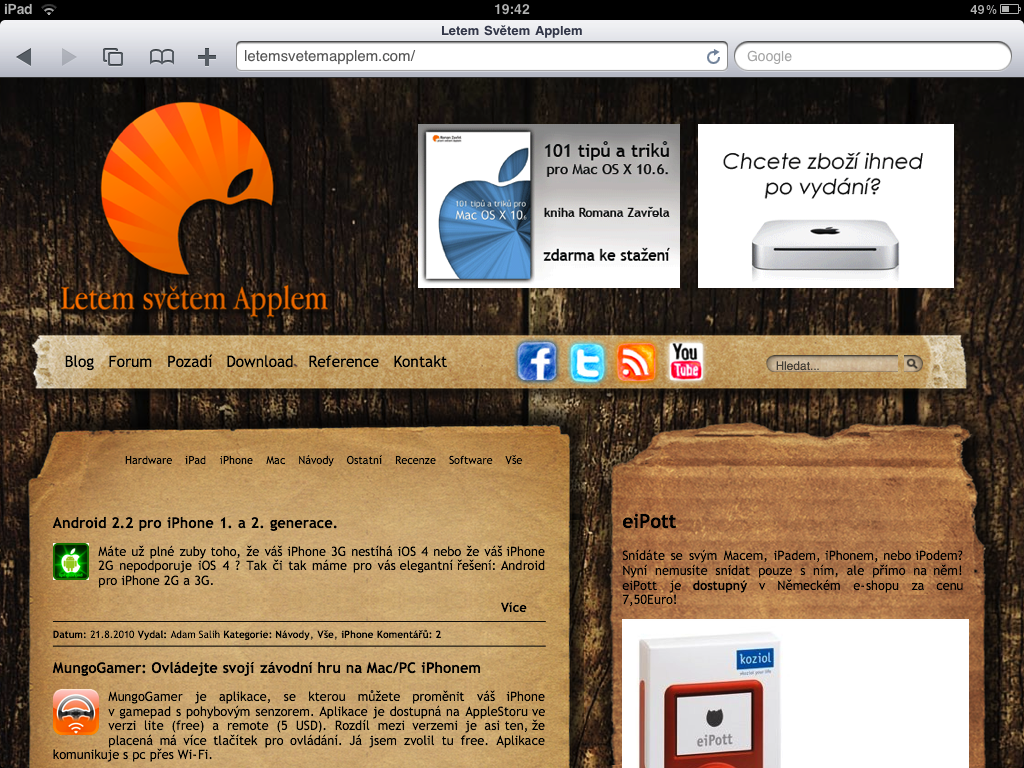Image resolution: width=1024 pixels, height=768 pixels.
Task: Select the Recenze category tab
Action: (x=415, y=460)
